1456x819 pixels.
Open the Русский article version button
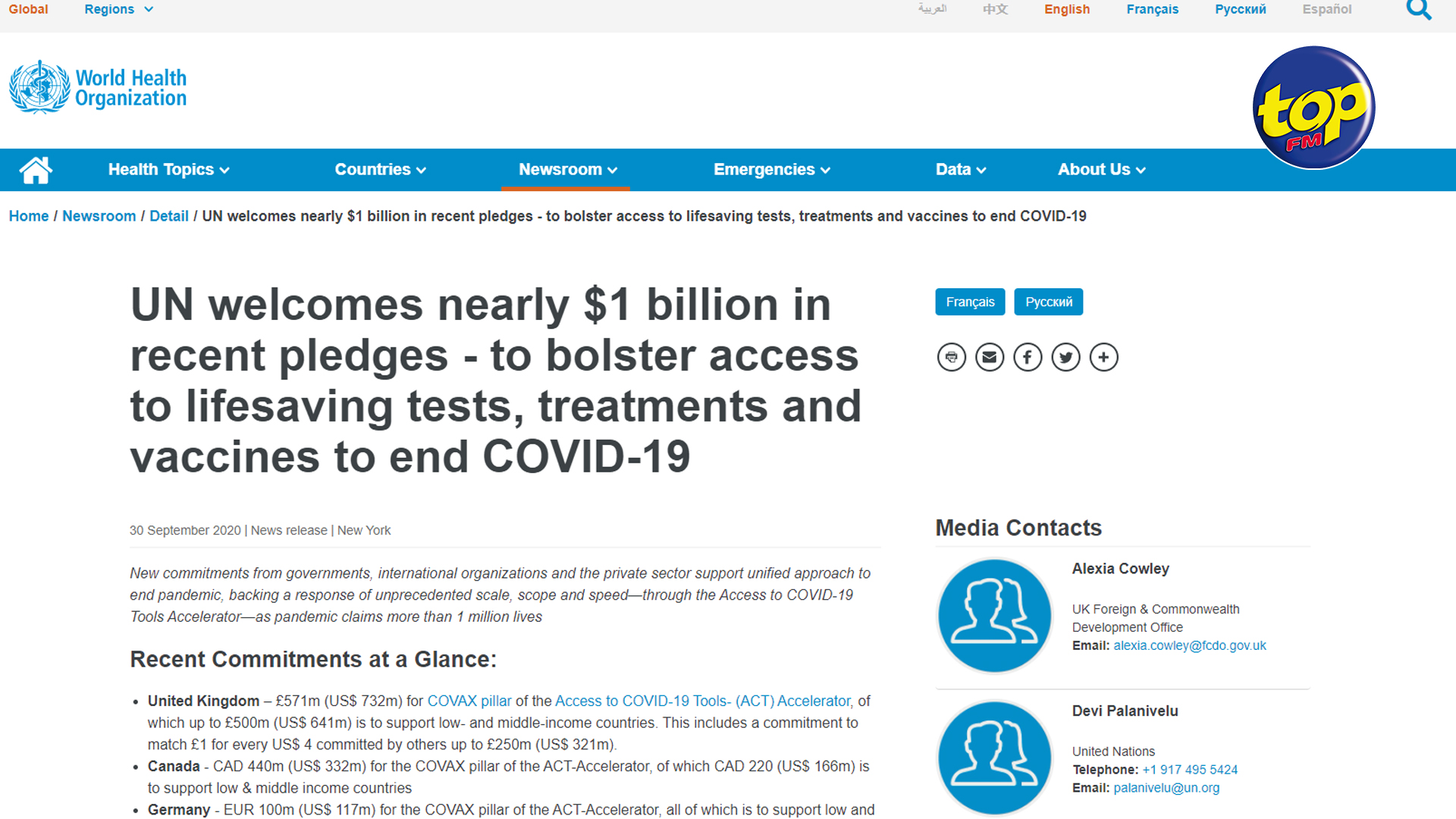[1049, 302]
